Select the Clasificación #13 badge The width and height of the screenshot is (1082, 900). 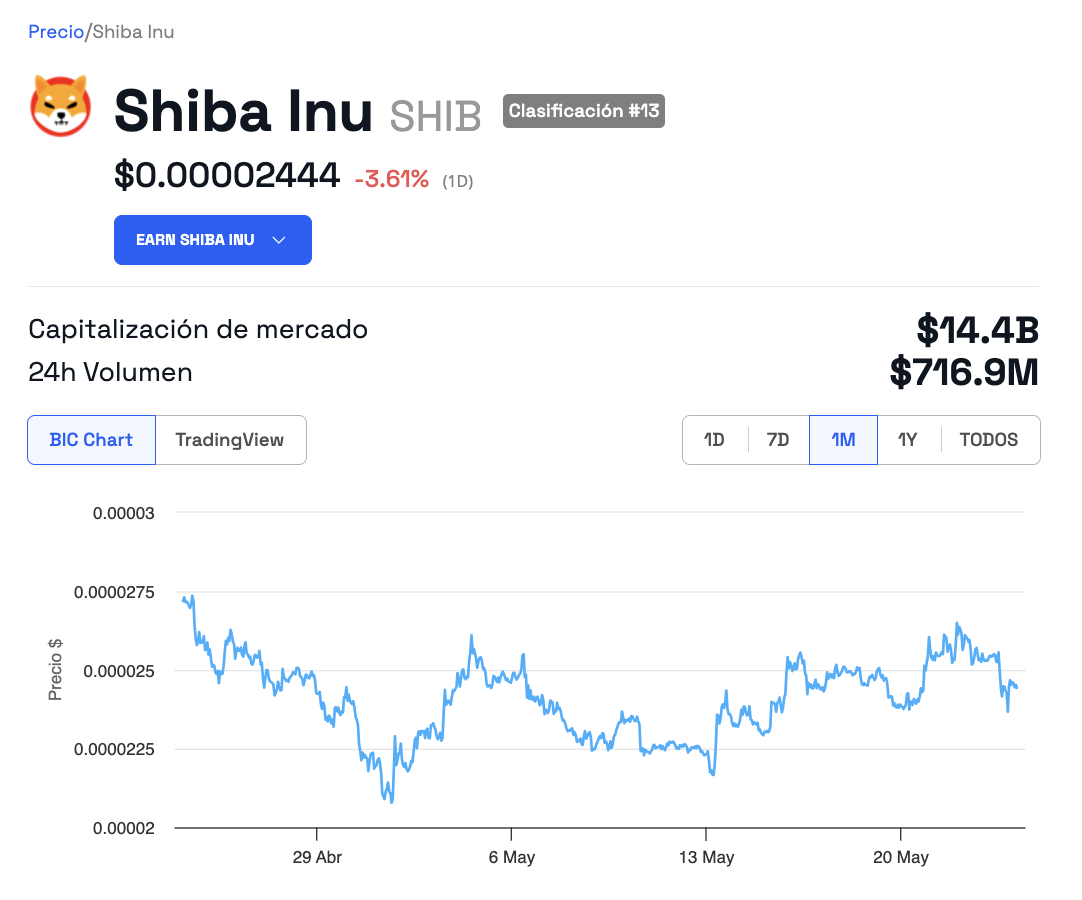(x=584, y=111)
